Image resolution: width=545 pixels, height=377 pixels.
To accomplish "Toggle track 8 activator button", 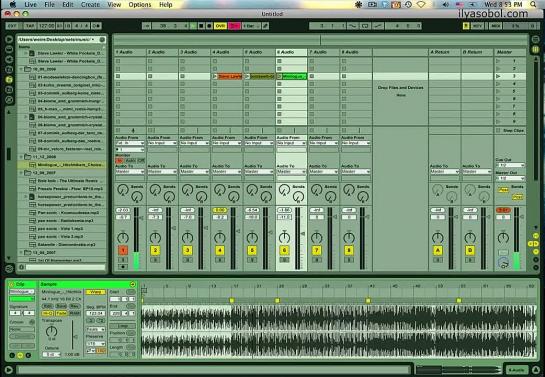I will click(x=349, y=250).
